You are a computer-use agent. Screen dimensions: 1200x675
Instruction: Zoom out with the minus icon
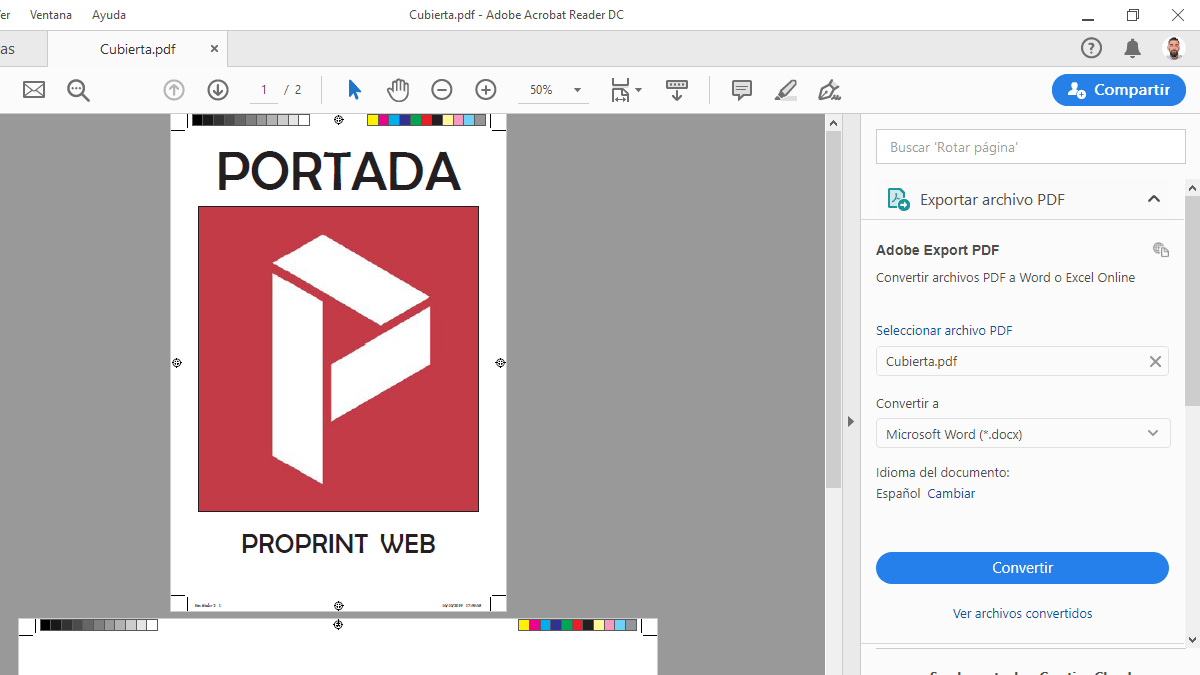[442, 90]
